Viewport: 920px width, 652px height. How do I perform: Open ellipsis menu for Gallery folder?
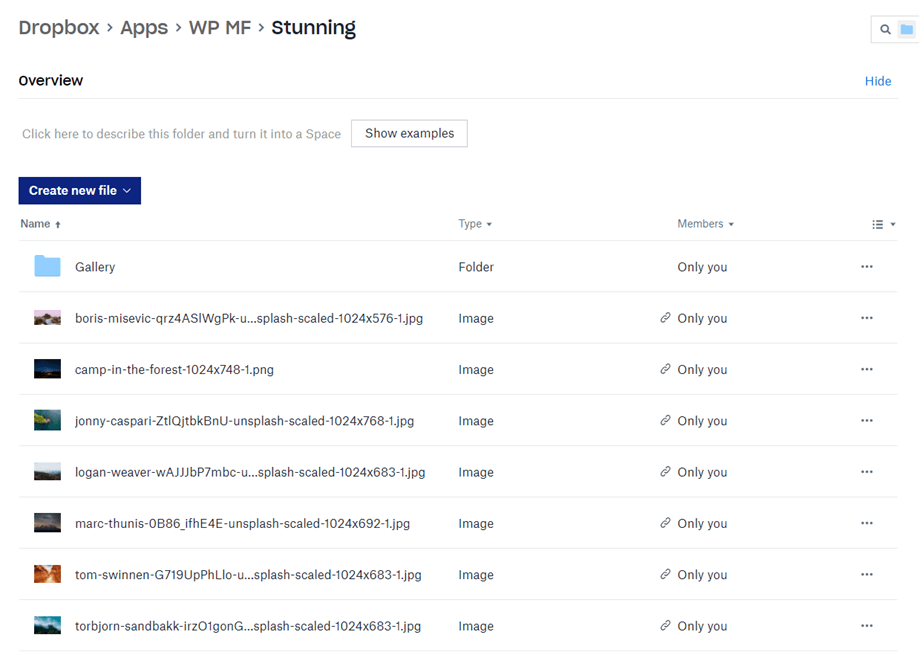866,267
